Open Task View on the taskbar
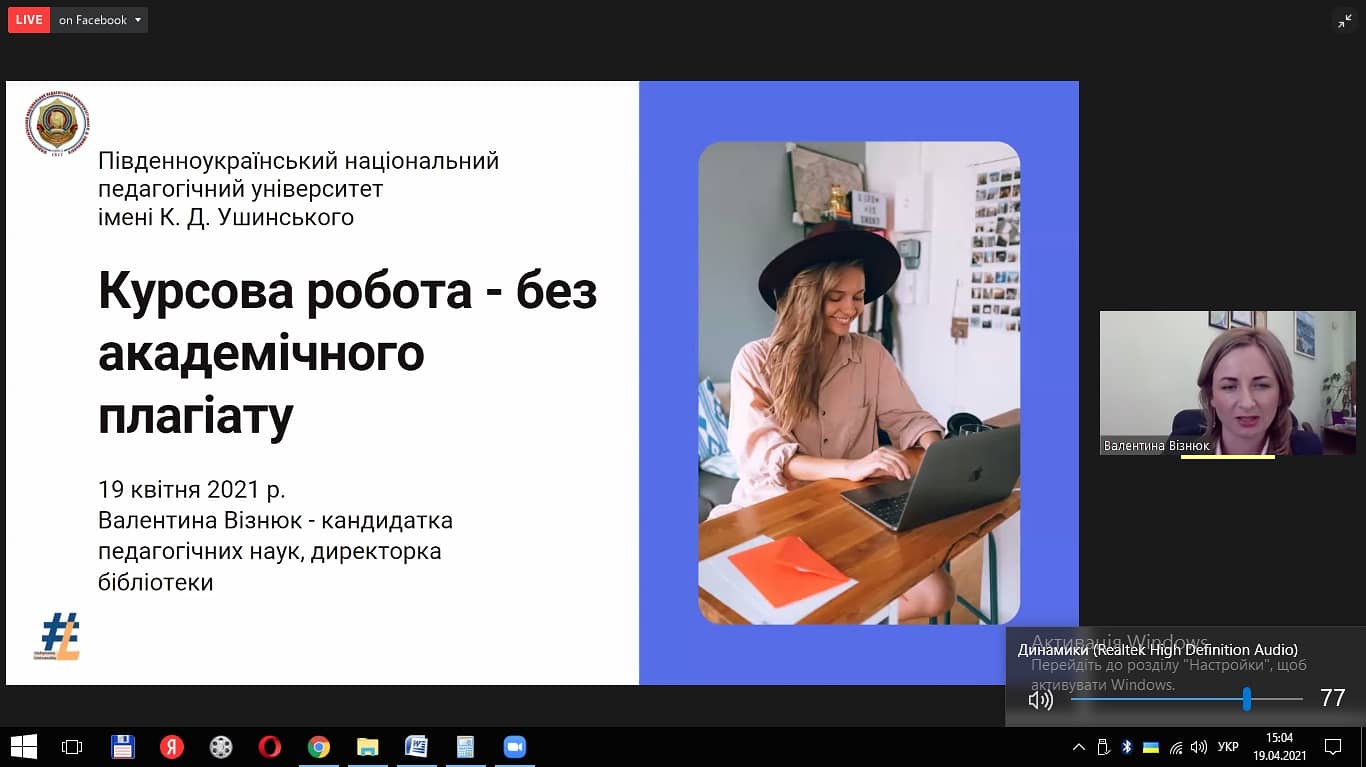 (72, 747)
